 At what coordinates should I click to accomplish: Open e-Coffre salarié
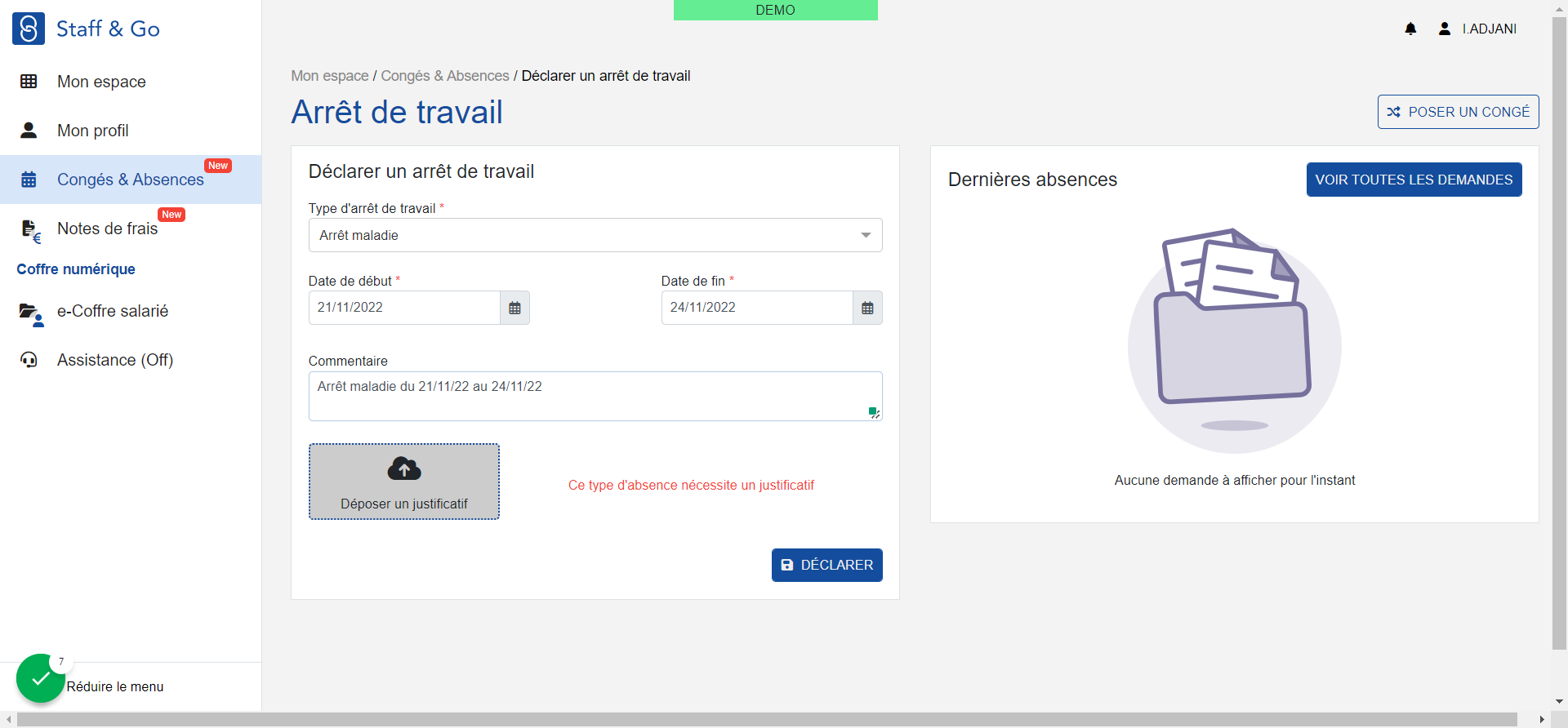tap(131, 311)
